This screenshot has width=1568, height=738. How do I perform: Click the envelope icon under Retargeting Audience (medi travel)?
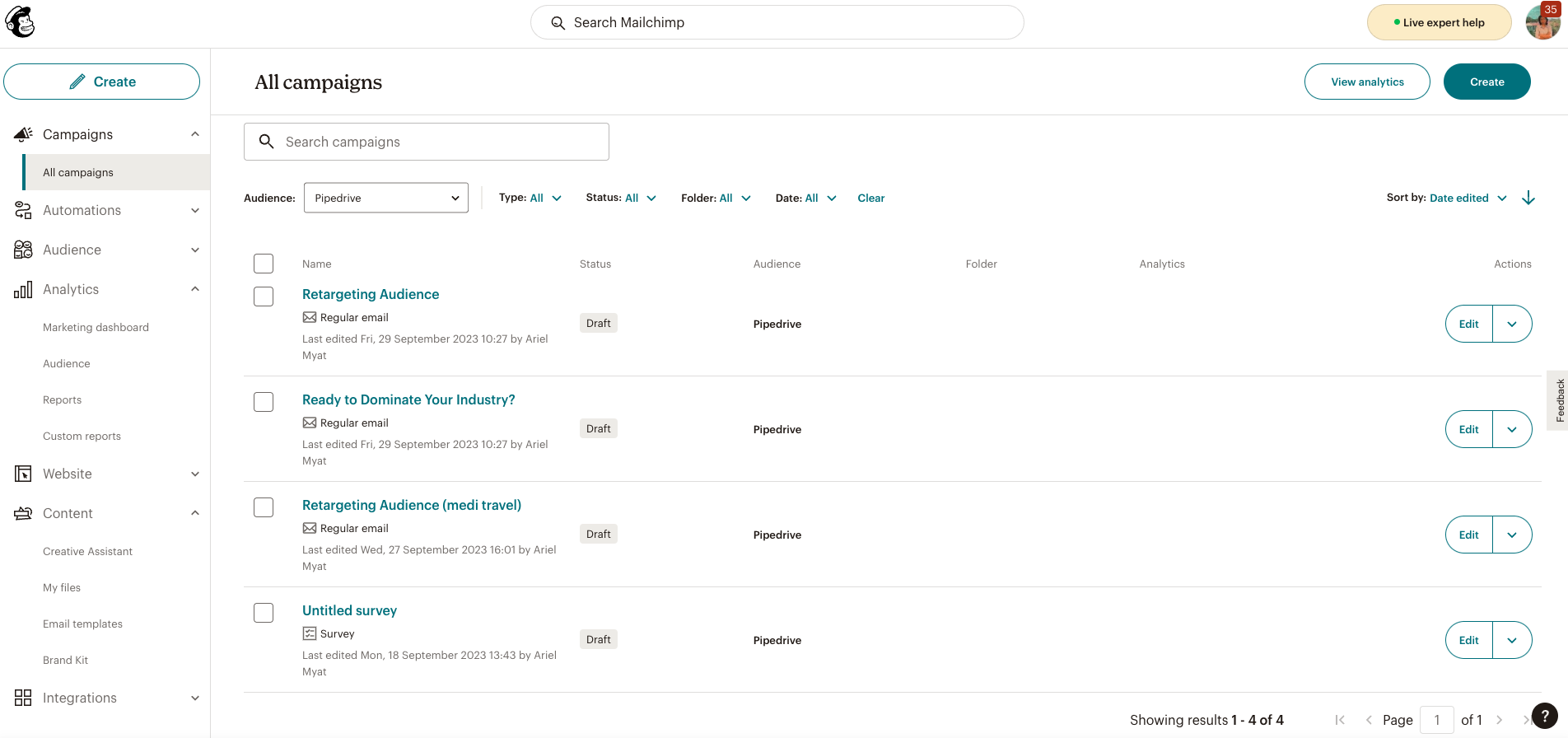[x=310, y=528]
